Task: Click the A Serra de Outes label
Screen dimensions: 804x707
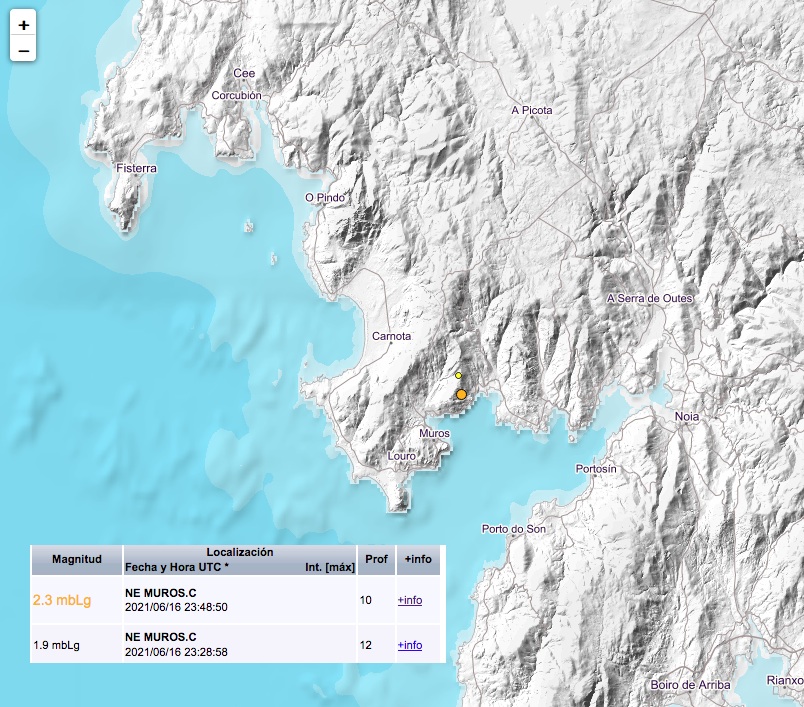Action: [x=649, y=298]
